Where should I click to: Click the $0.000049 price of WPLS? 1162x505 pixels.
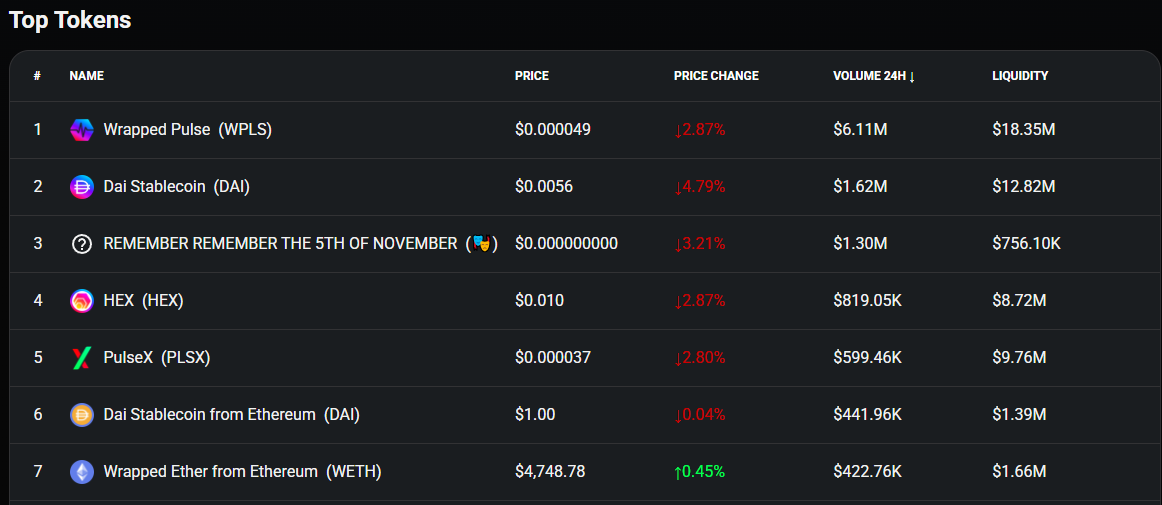tap(553, 130)
